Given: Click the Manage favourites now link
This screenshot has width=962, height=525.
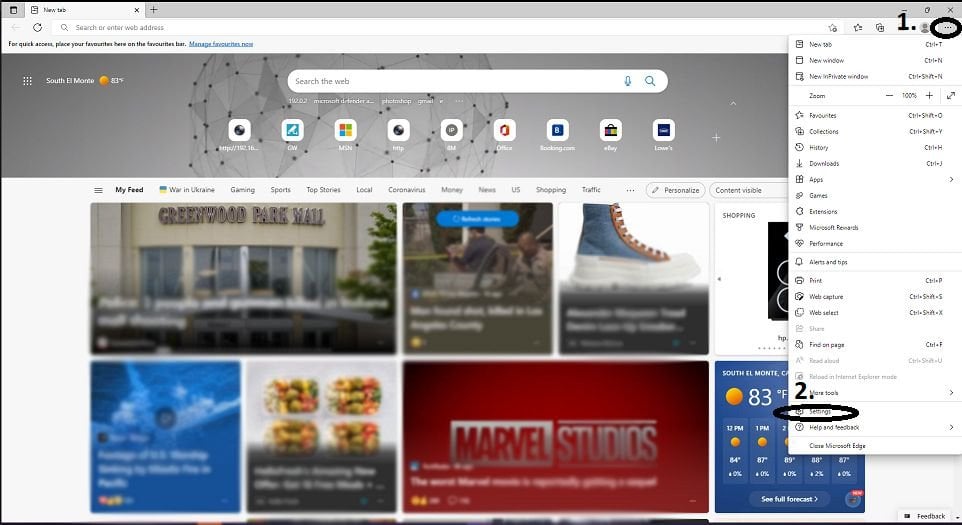Looking at the screenshot, I should click(221, 44).
